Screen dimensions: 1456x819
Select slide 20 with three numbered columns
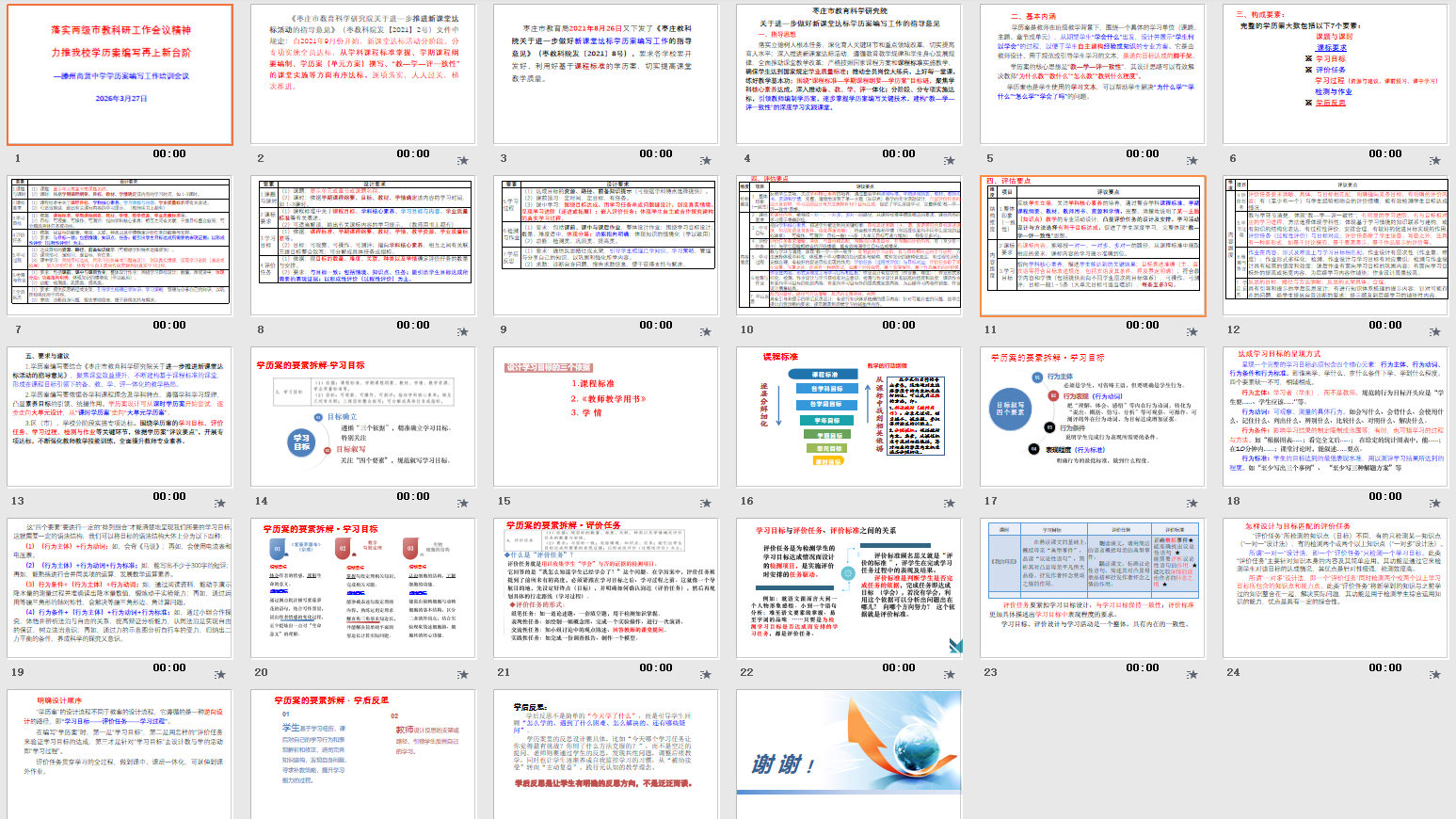click(x=363, y=588)
